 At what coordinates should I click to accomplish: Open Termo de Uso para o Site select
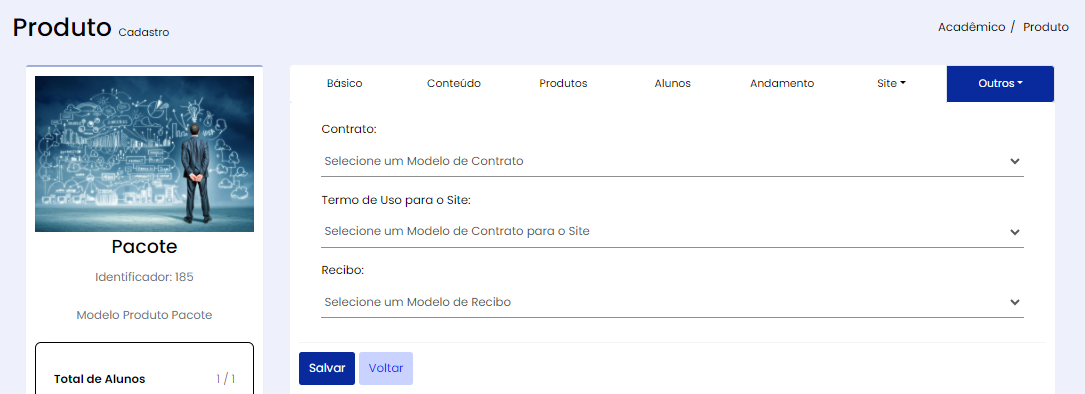[672, 232]
